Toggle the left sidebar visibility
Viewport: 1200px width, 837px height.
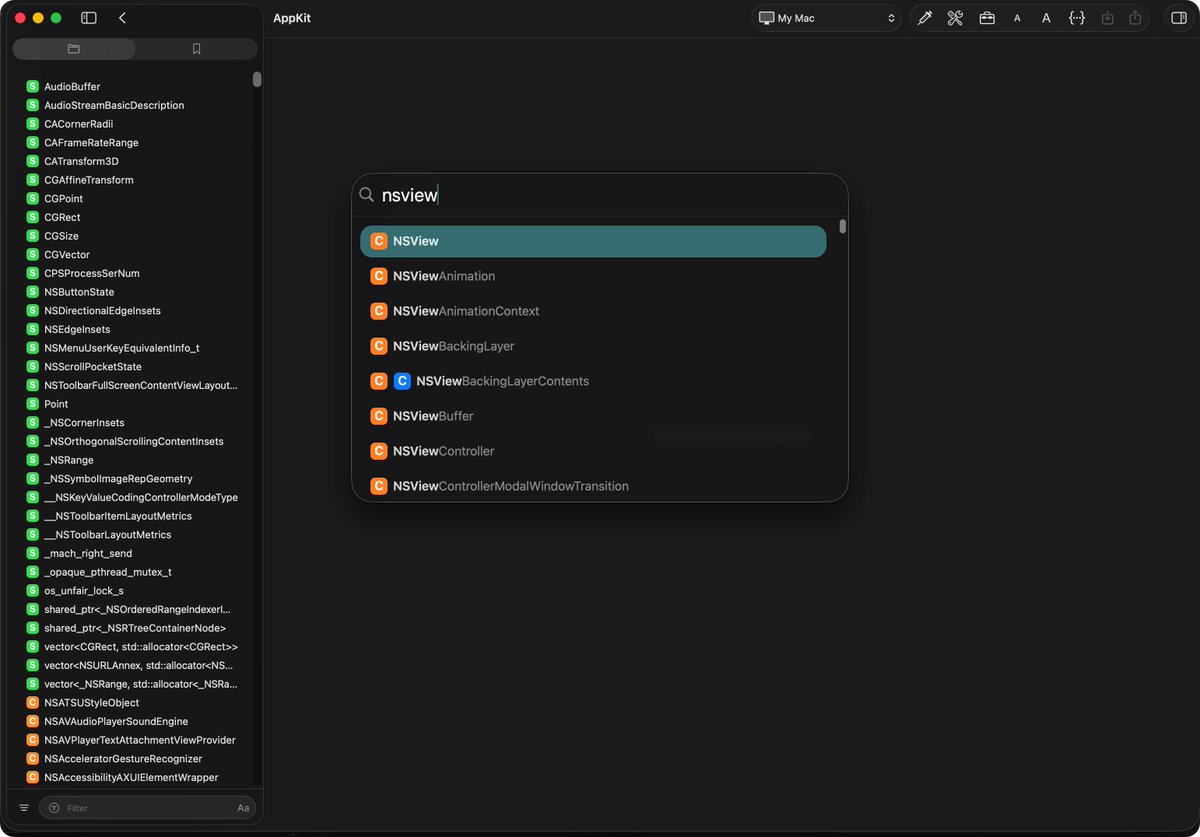pos(89,18)
